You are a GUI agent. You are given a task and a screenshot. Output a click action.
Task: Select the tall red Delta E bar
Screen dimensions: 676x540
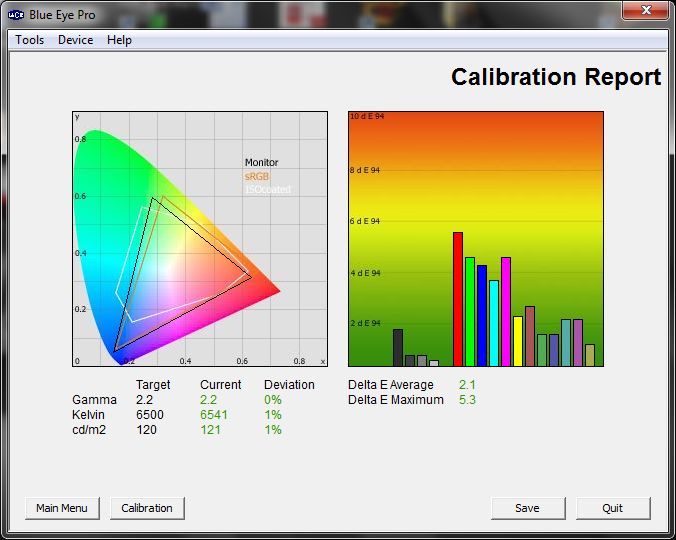[458, 299]
